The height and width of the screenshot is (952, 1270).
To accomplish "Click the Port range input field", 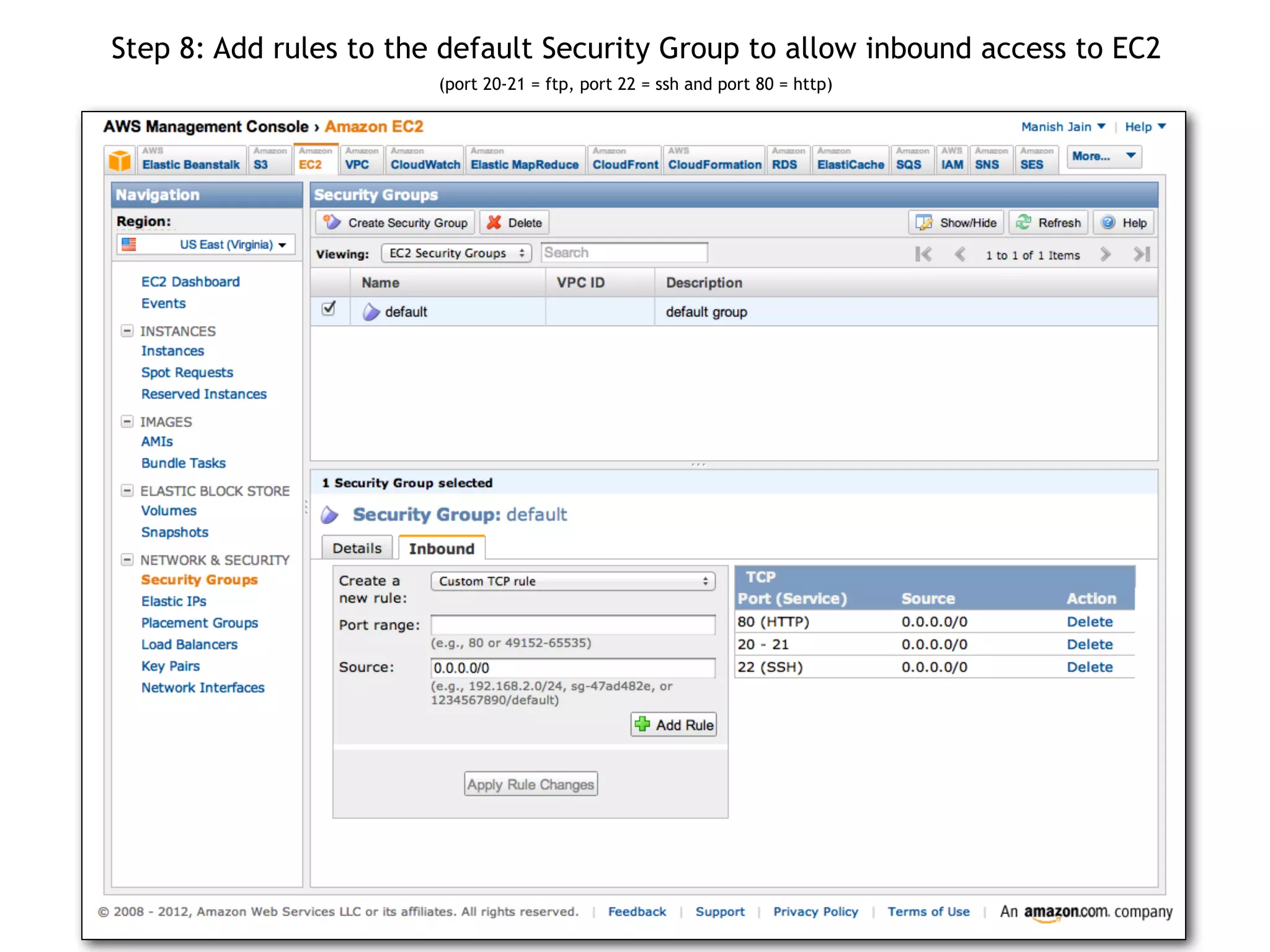I will click(573, 624).
